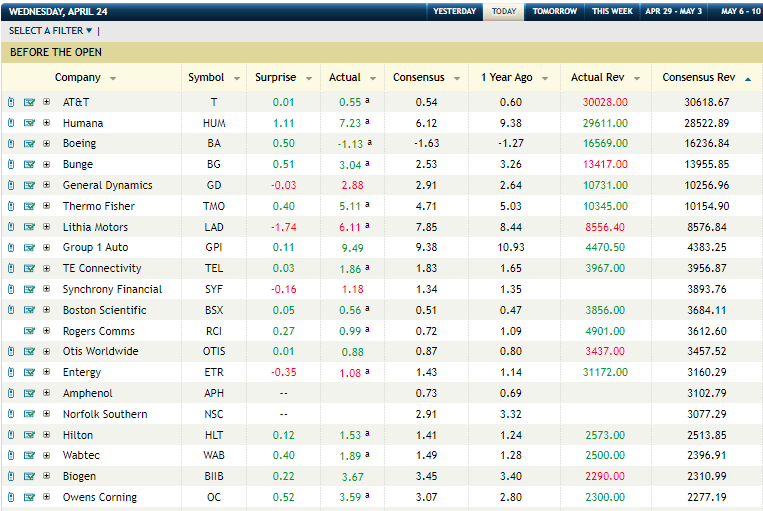The height and width of the screenshot is (511, 763).
Task: Click Entergy actual revenue 31172.00
Action: tap(605, 372)
